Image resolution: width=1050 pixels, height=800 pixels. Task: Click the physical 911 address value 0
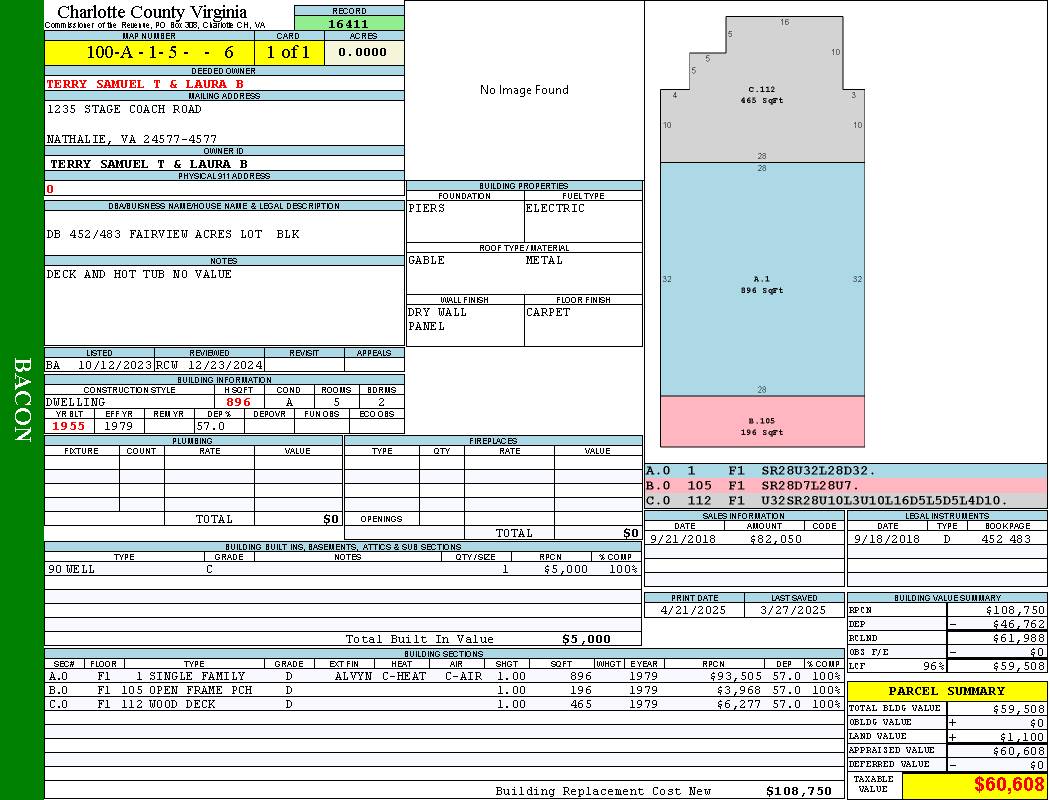(50, 189)
